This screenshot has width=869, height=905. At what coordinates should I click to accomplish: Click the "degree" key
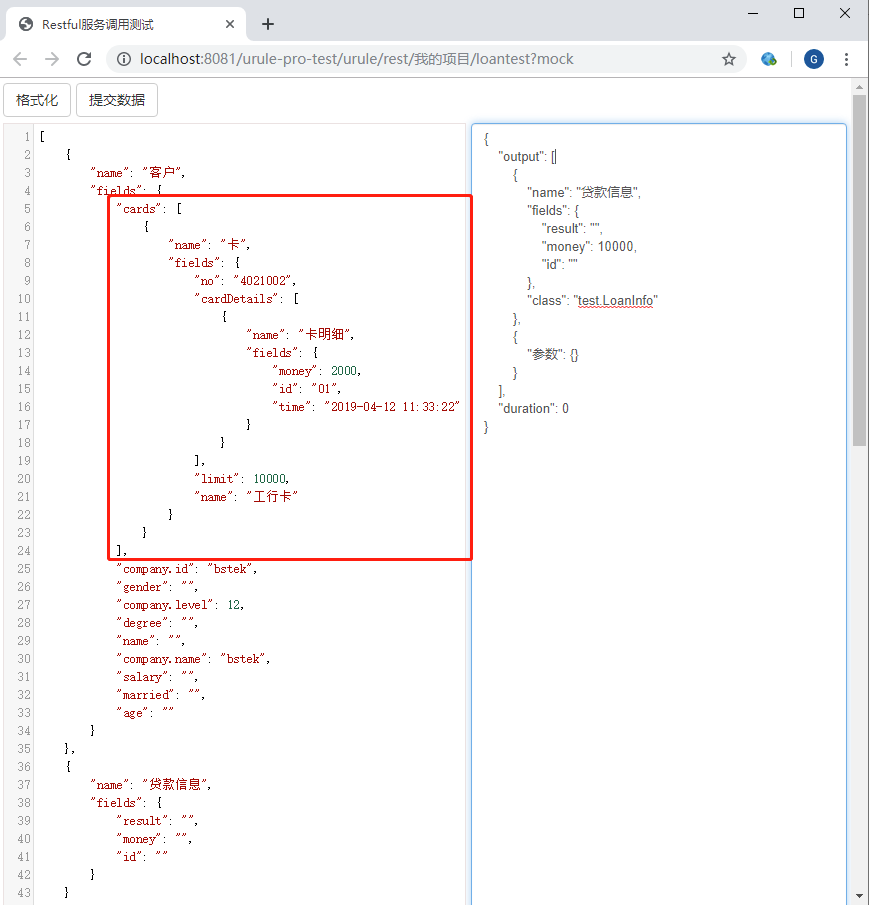pos(142,623)
